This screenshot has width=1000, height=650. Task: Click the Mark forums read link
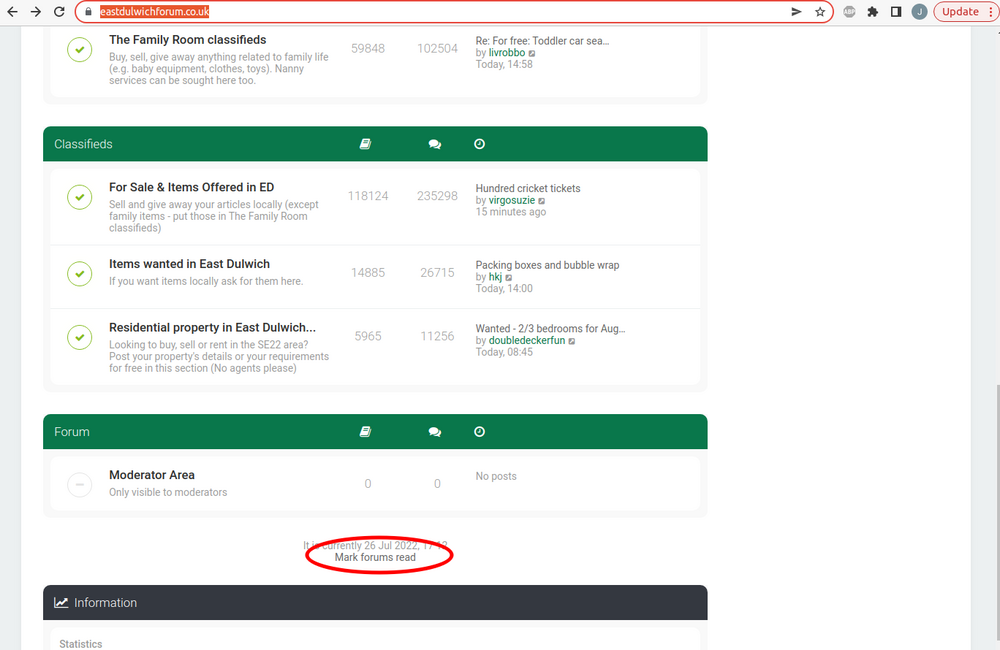(378, 557)
